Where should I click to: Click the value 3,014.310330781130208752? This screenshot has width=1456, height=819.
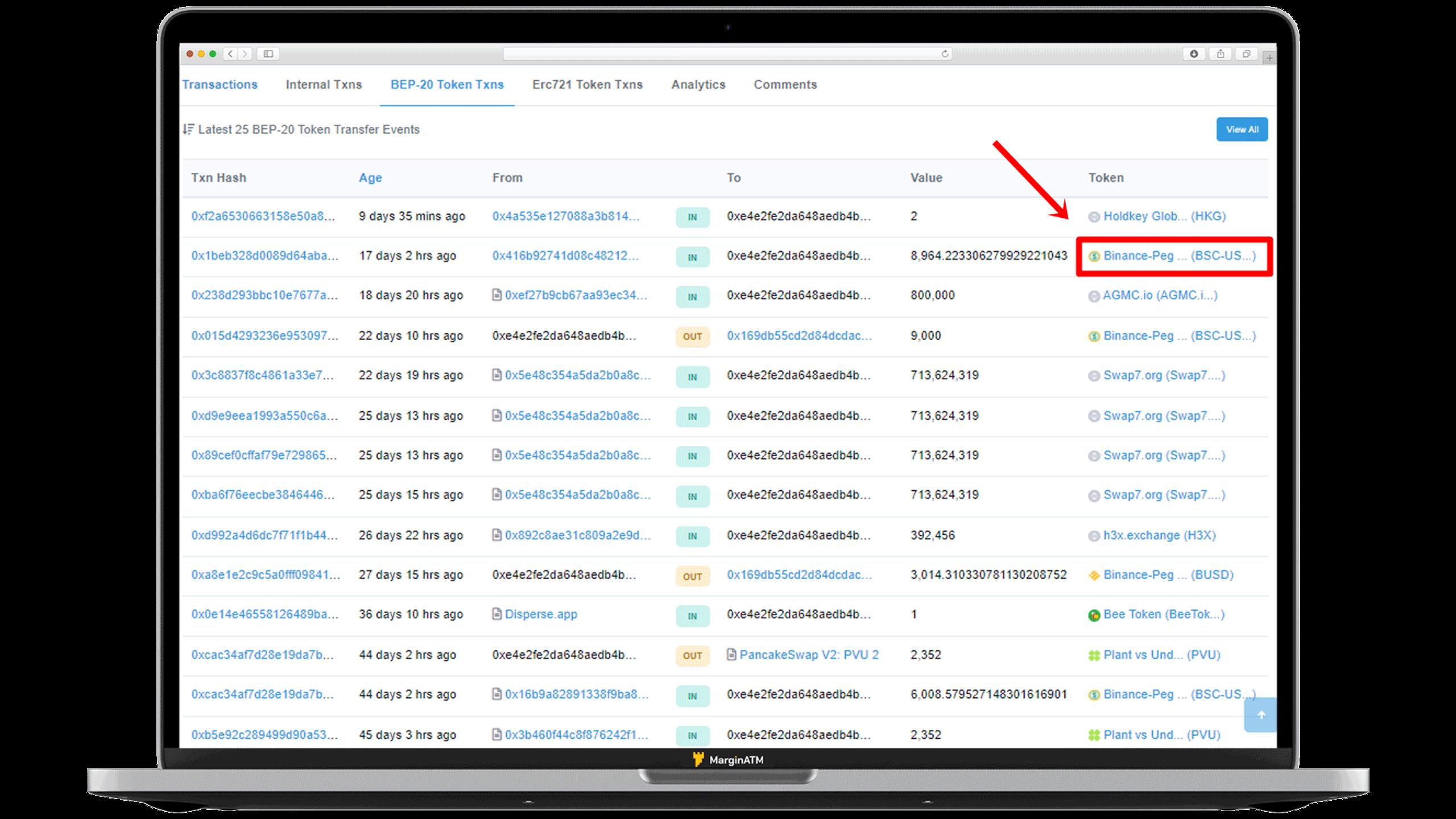988,575
